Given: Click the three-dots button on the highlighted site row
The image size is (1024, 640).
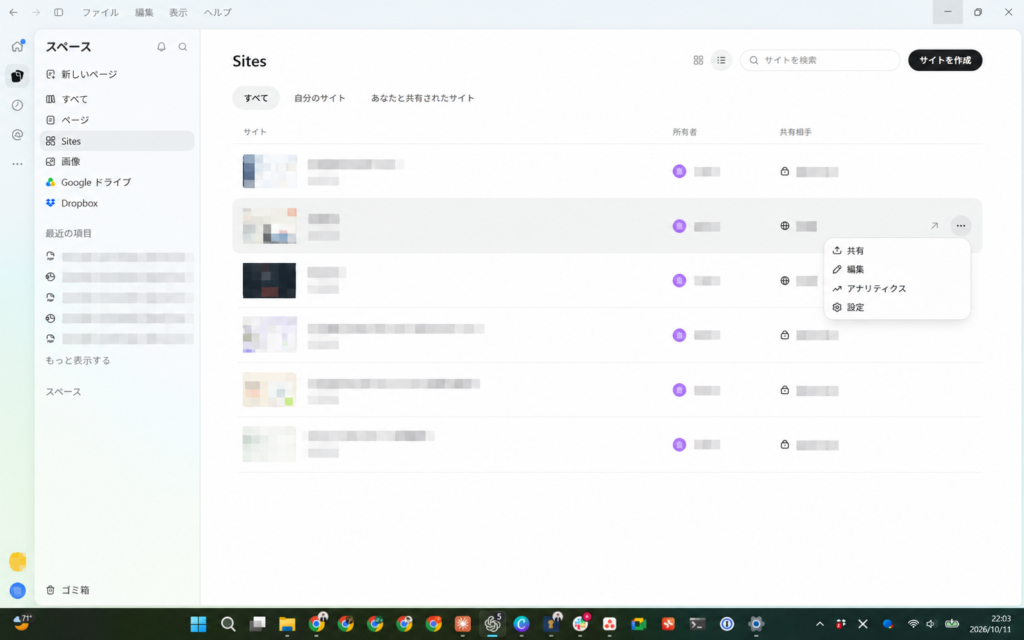Looking at the screenshot, I should [x=961, y=226].
